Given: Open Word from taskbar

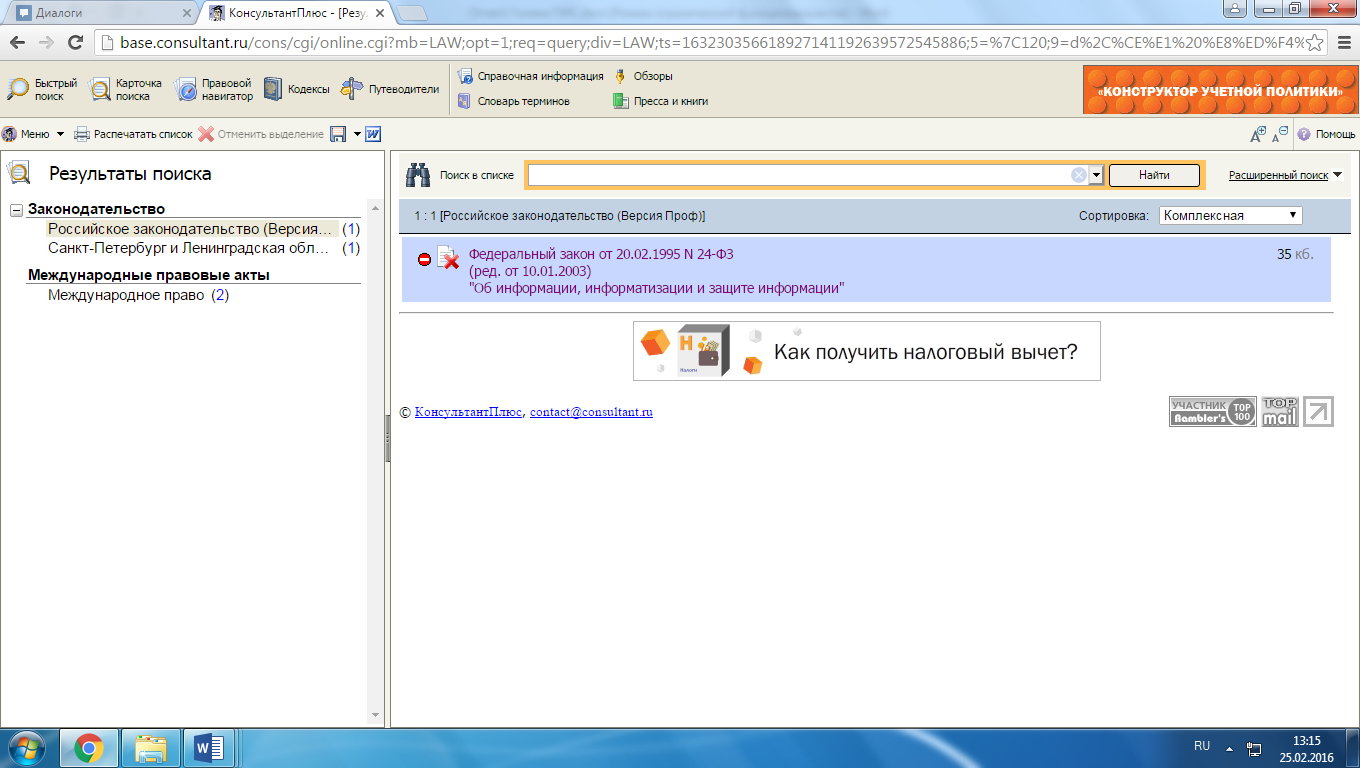Looking at the screenshot, I should 211,747.
